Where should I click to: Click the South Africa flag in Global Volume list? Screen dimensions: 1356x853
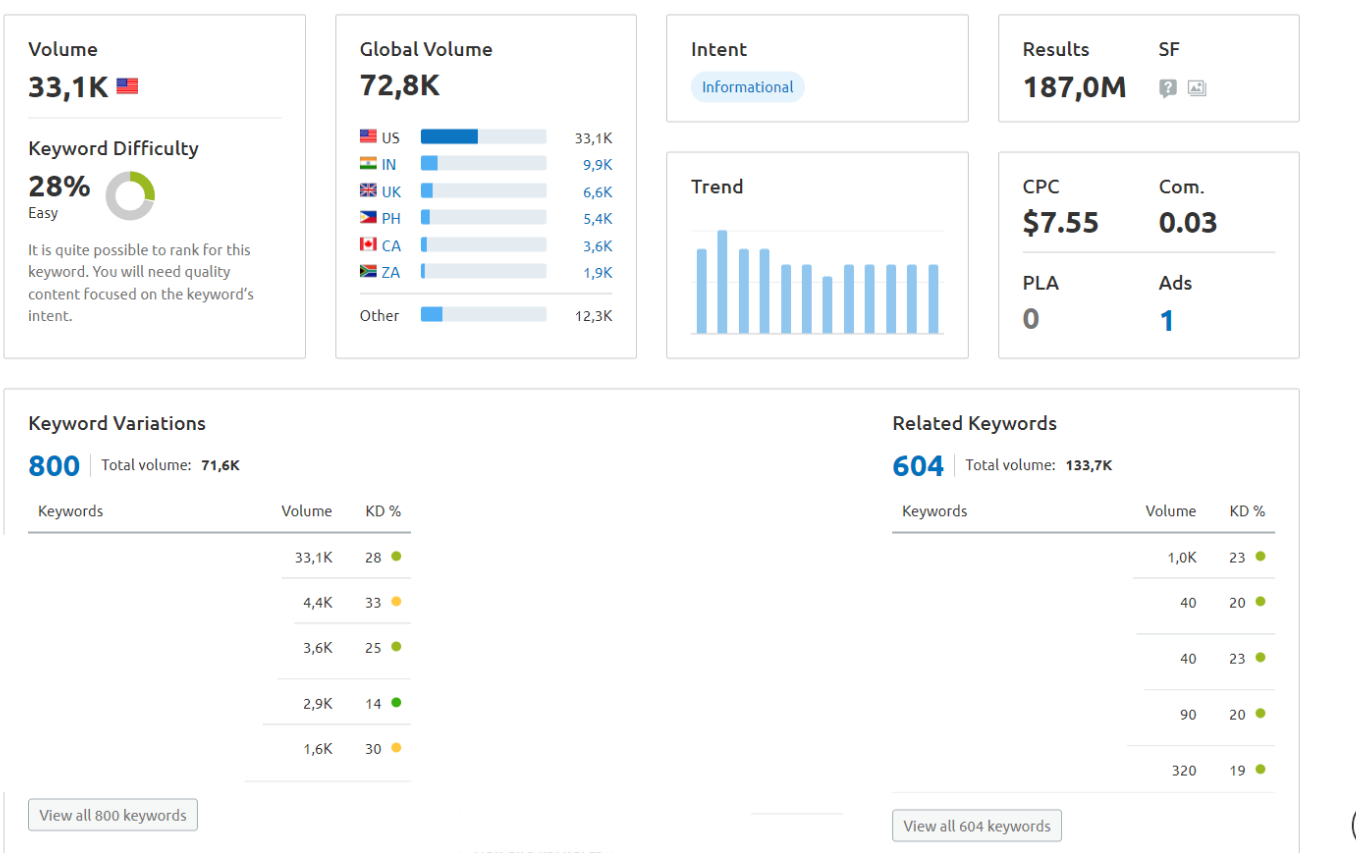[368, 272]
